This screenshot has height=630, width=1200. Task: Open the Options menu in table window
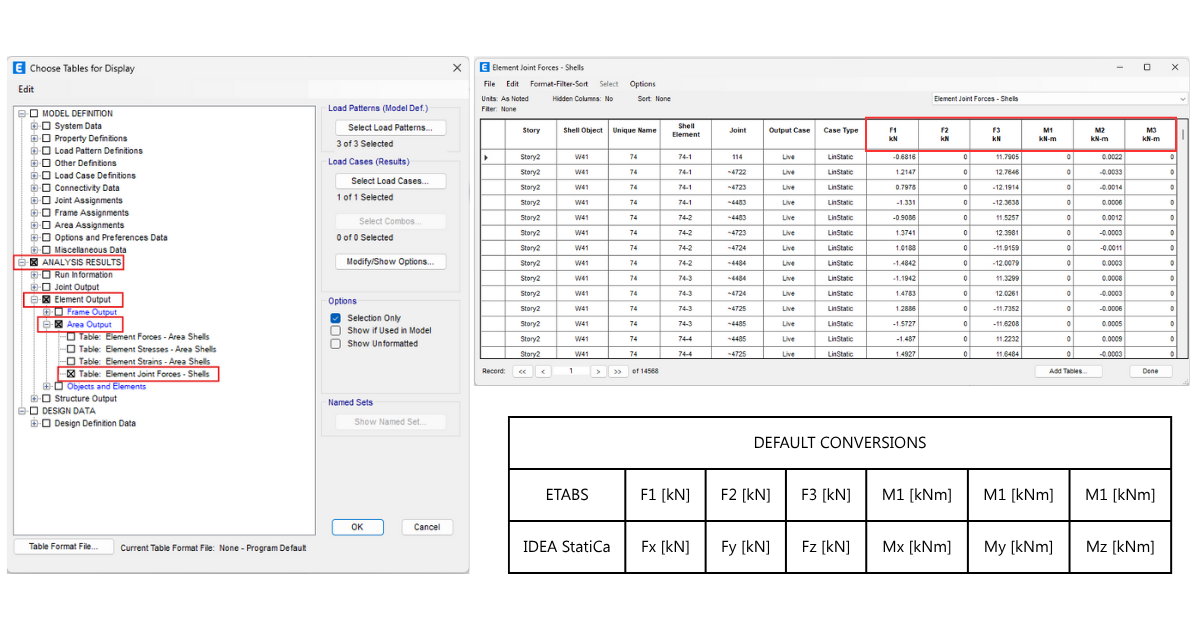click(x=642, y=84)
